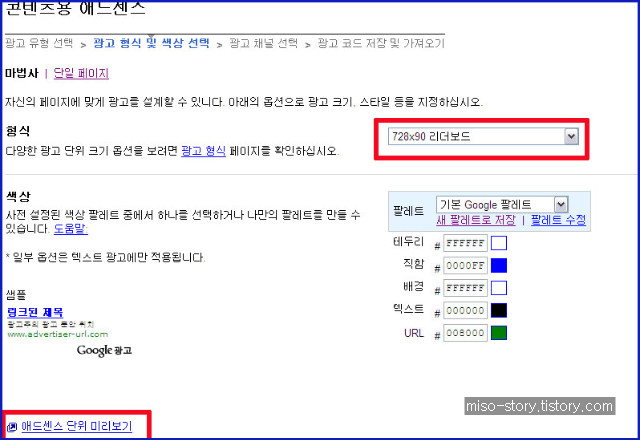Select the 광고 코드 저장 및 가져오기 step
640x440 pixels.
[x=381, y=43]
